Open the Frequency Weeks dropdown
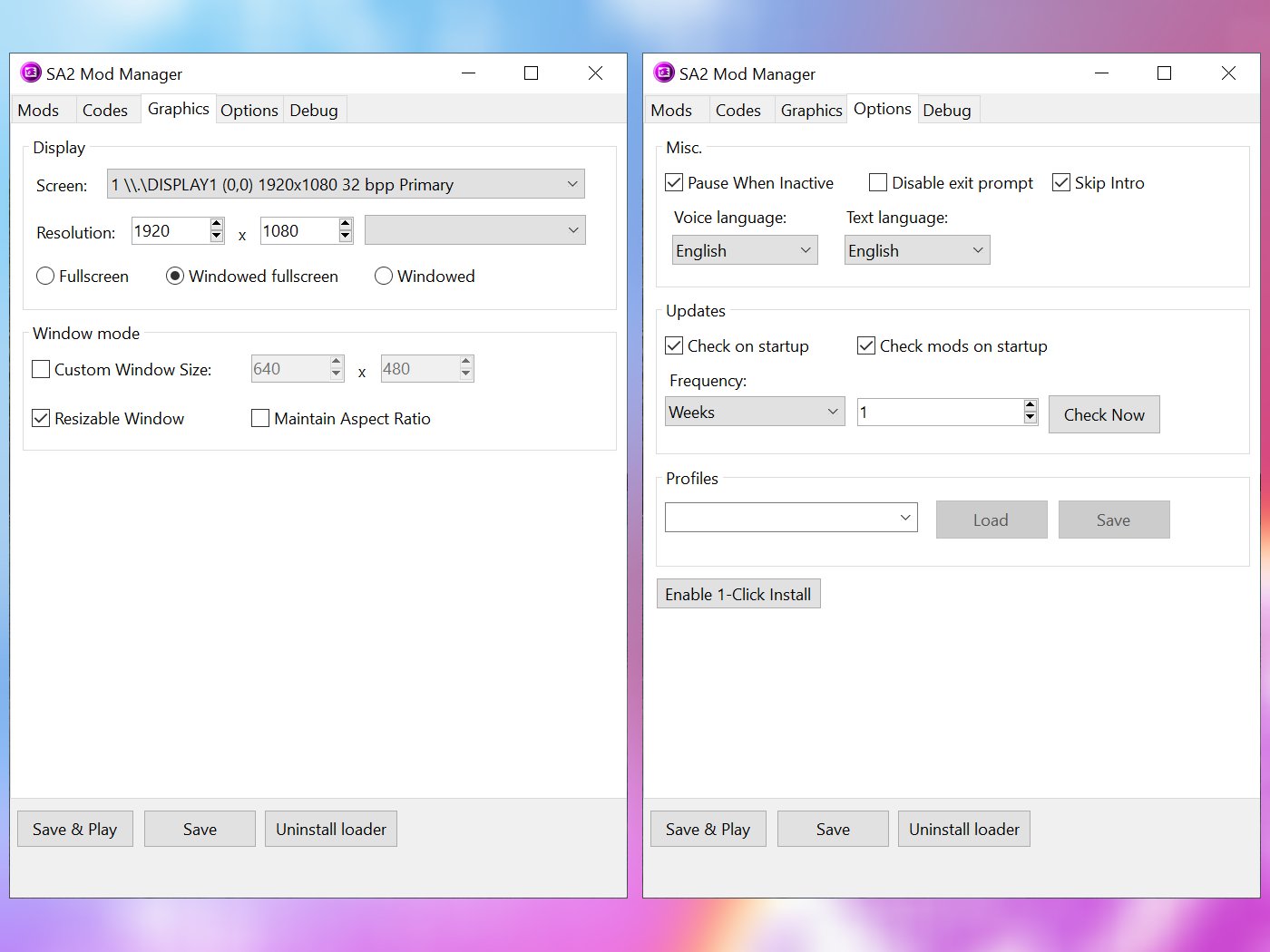 (x=755, y=412)
